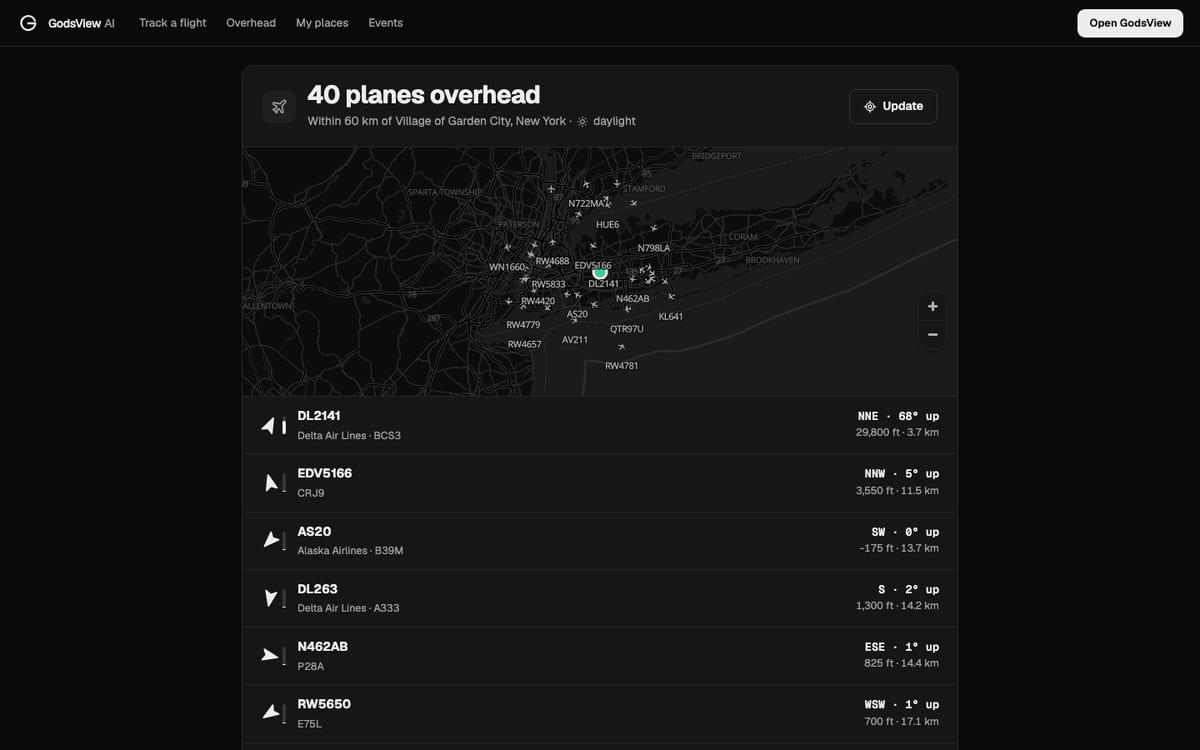
Task: Click the airplane icon beside planes overhead heading
Action: click(279, 107)
